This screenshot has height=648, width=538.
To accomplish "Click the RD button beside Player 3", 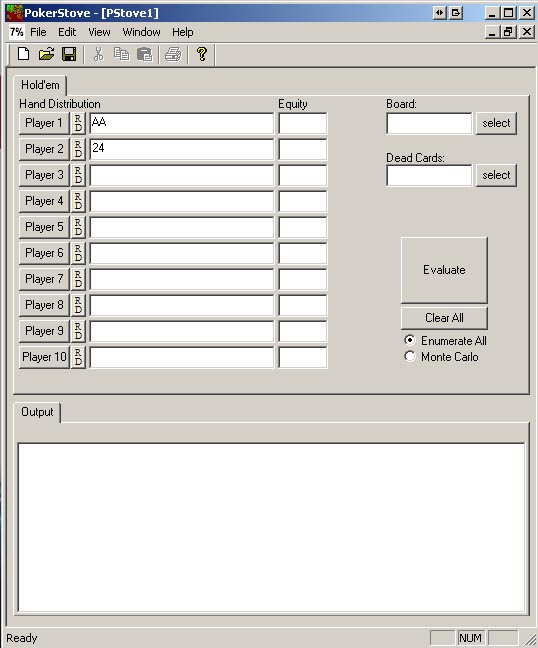I will tap(78, 175).
